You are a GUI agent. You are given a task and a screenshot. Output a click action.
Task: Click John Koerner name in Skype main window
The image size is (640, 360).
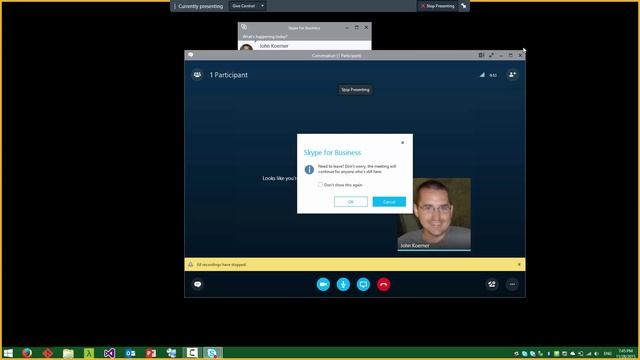274,46
